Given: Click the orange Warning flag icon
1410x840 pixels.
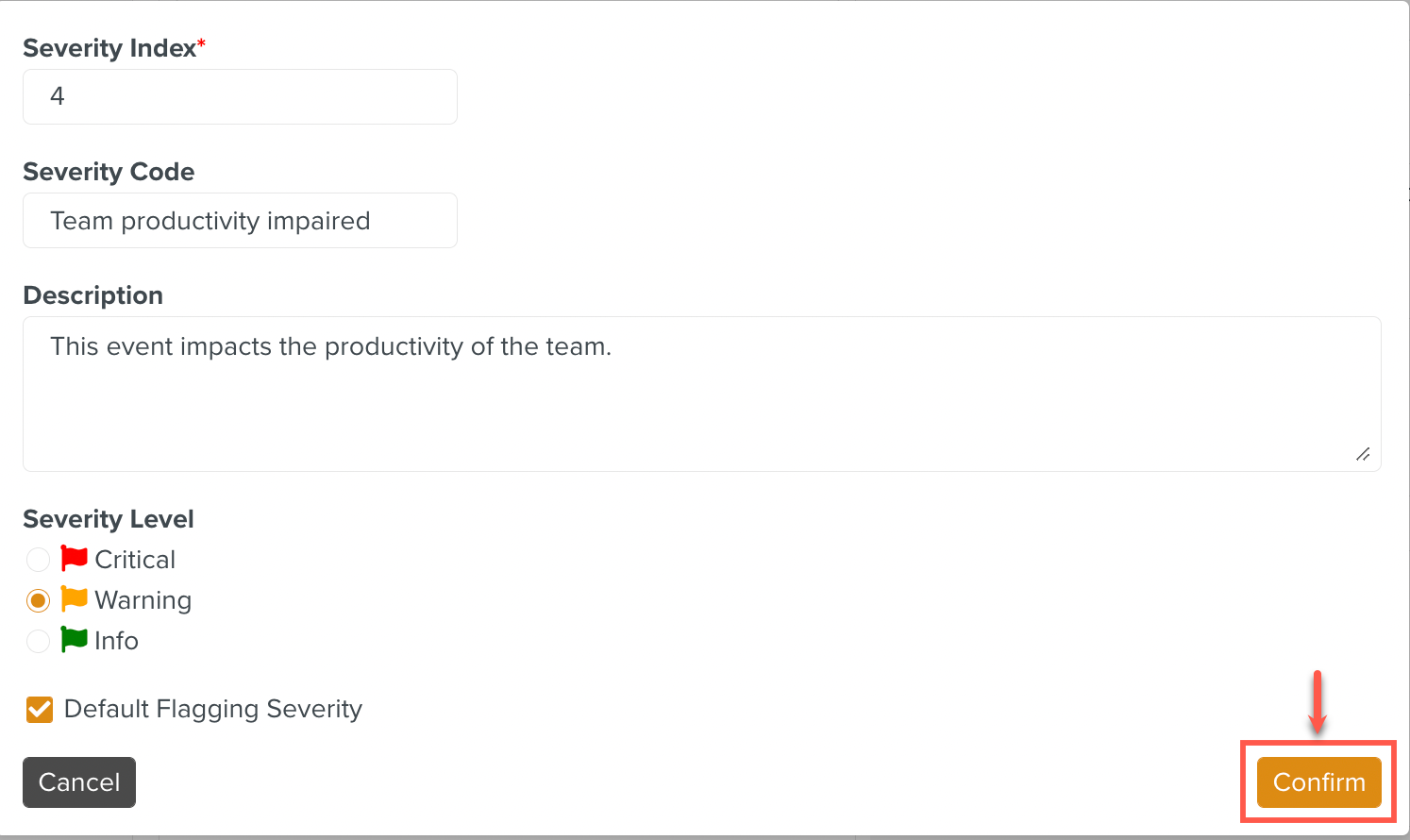Looking at the screenshot, I should coord(74,599).
